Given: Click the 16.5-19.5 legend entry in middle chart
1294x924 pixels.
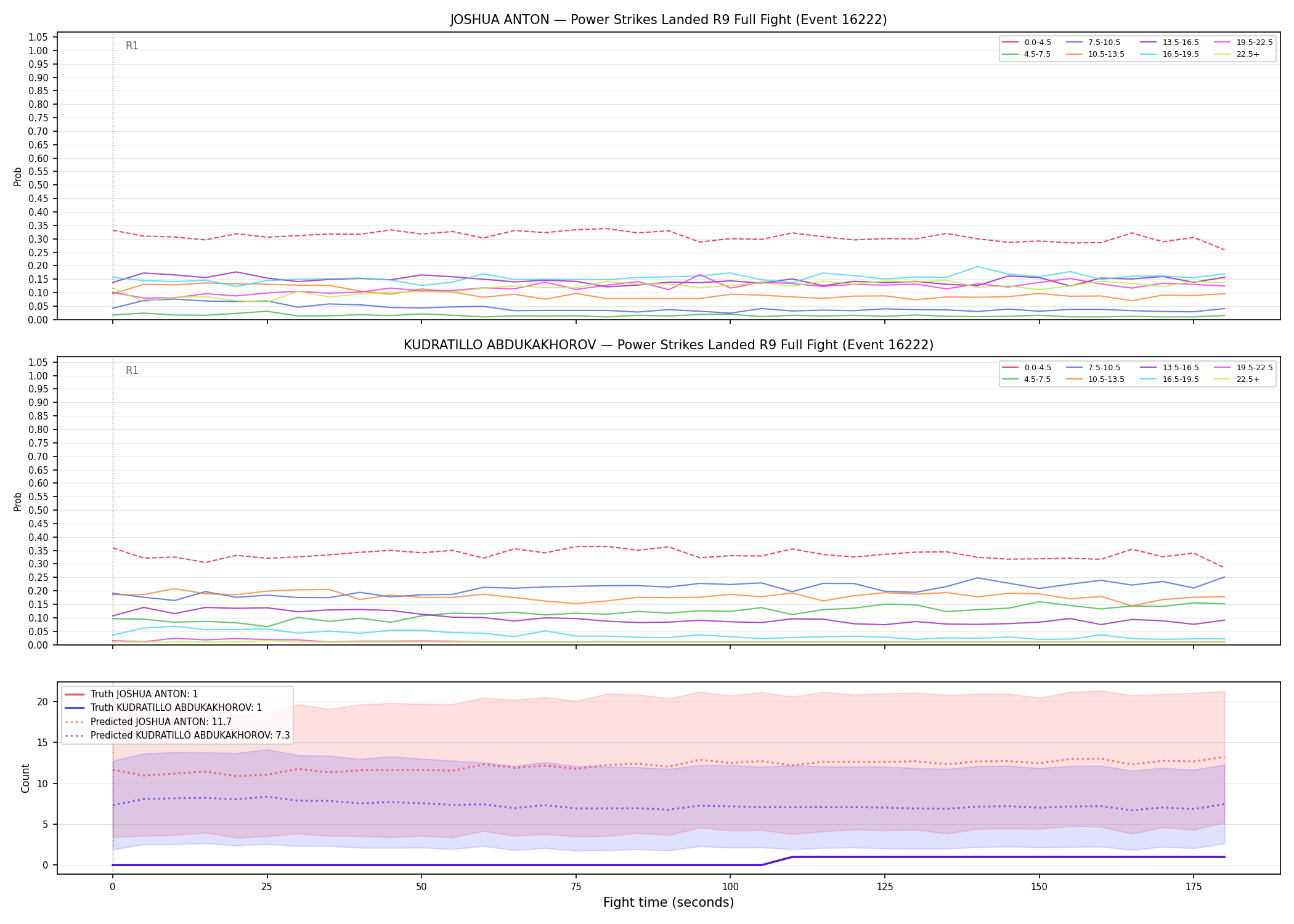Looking at the screenshot, I should pyautogui.click(x=1170, y=379).
